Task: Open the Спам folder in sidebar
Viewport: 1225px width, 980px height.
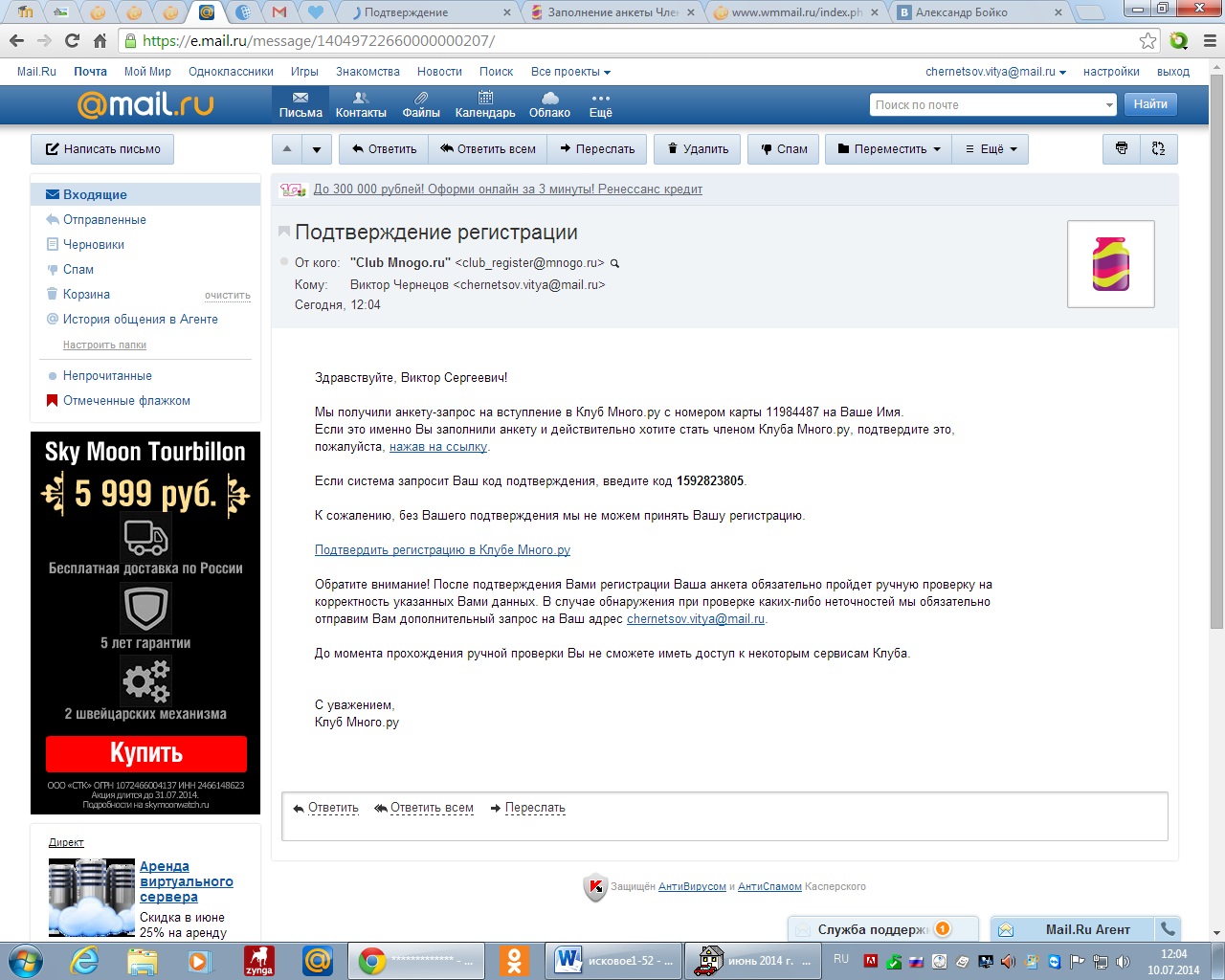Action: (x=78, y=269)
